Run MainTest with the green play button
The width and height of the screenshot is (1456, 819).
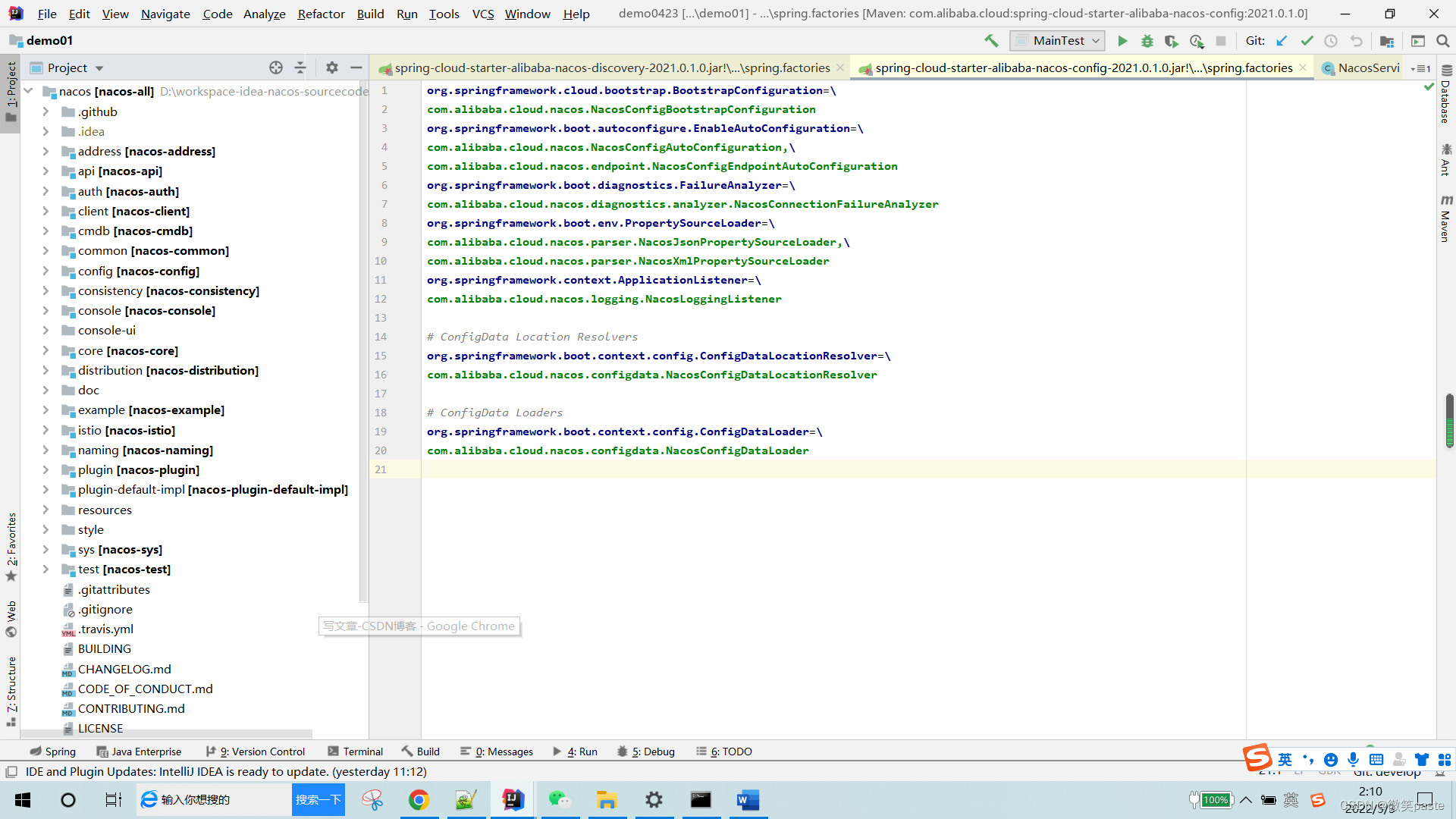[1122, 41]
